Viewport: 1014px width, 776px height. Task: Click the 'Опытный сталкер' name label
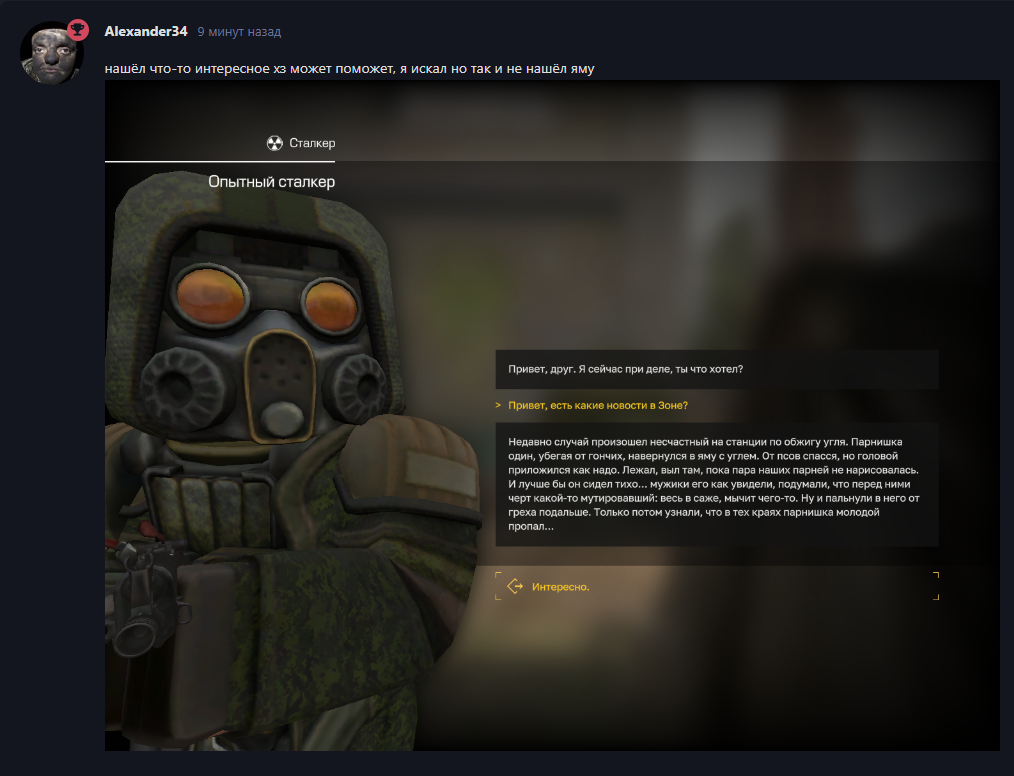point(272,182)
